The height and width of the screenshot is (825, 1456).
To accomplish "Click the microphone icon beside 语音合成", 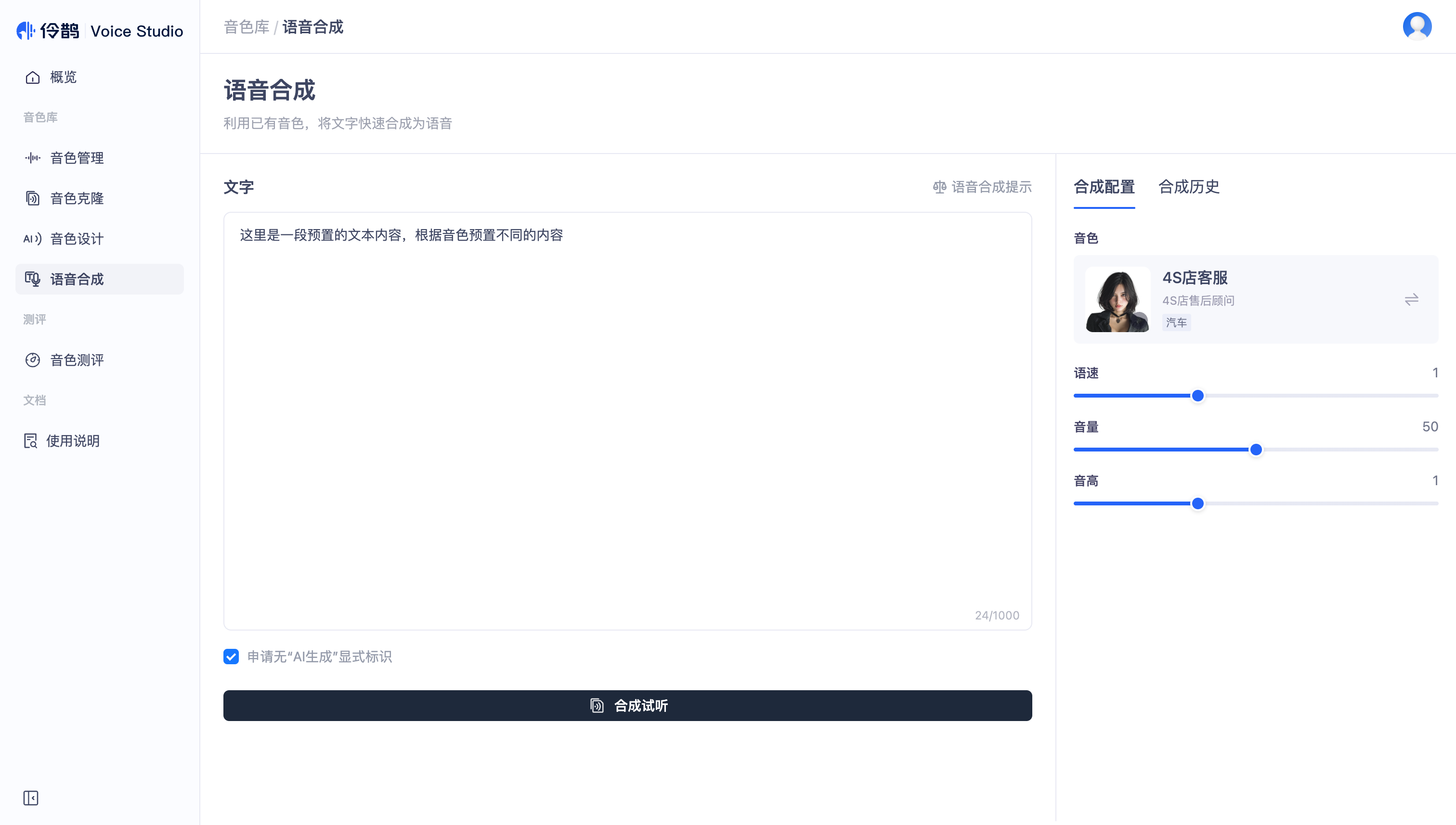I will 33,279.
